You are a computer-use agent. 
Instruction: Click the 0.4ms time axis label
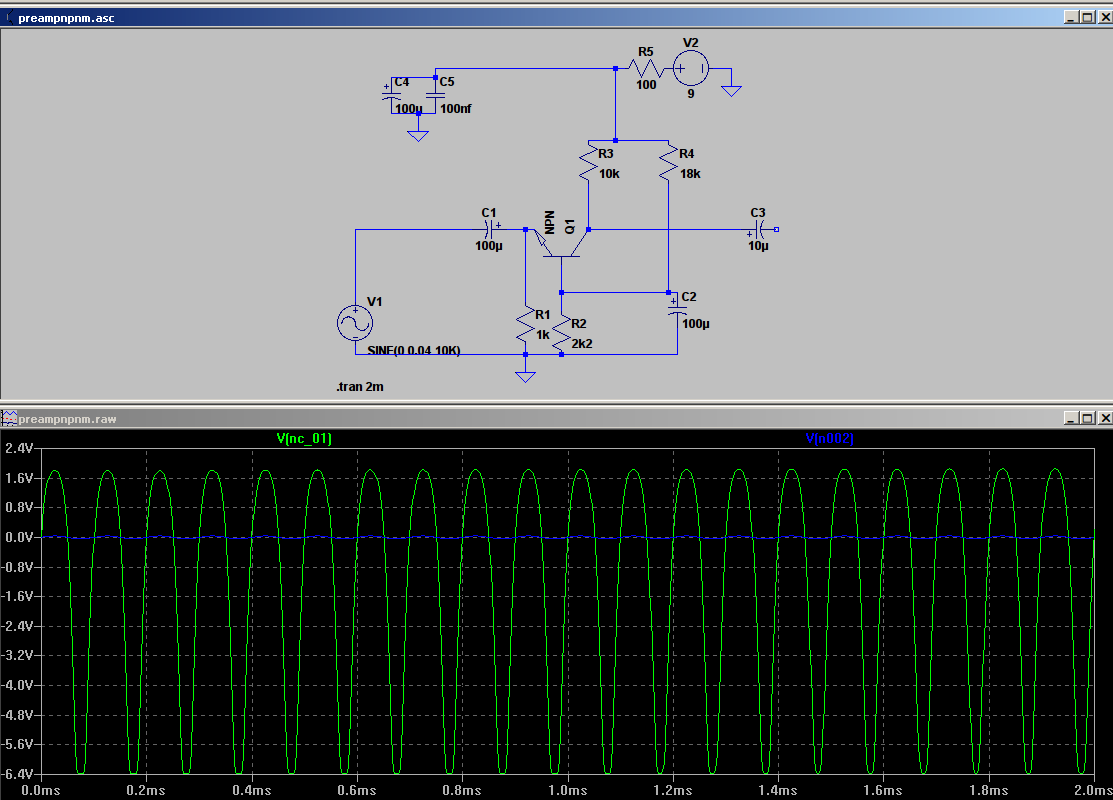(252, 790)
